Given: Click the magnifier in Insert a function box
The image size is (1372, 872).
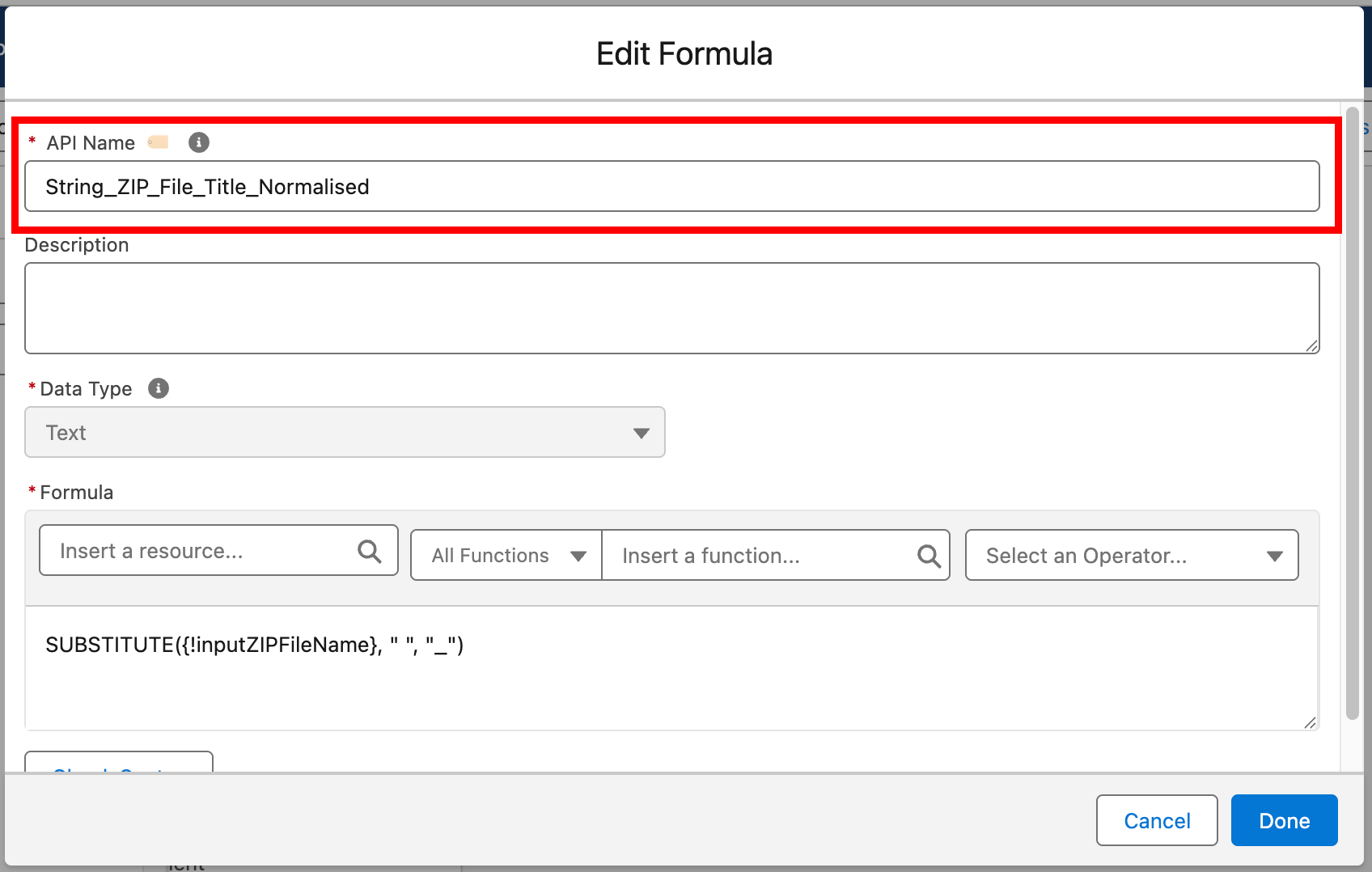Looking at the screenshot, I should point(927,556).
